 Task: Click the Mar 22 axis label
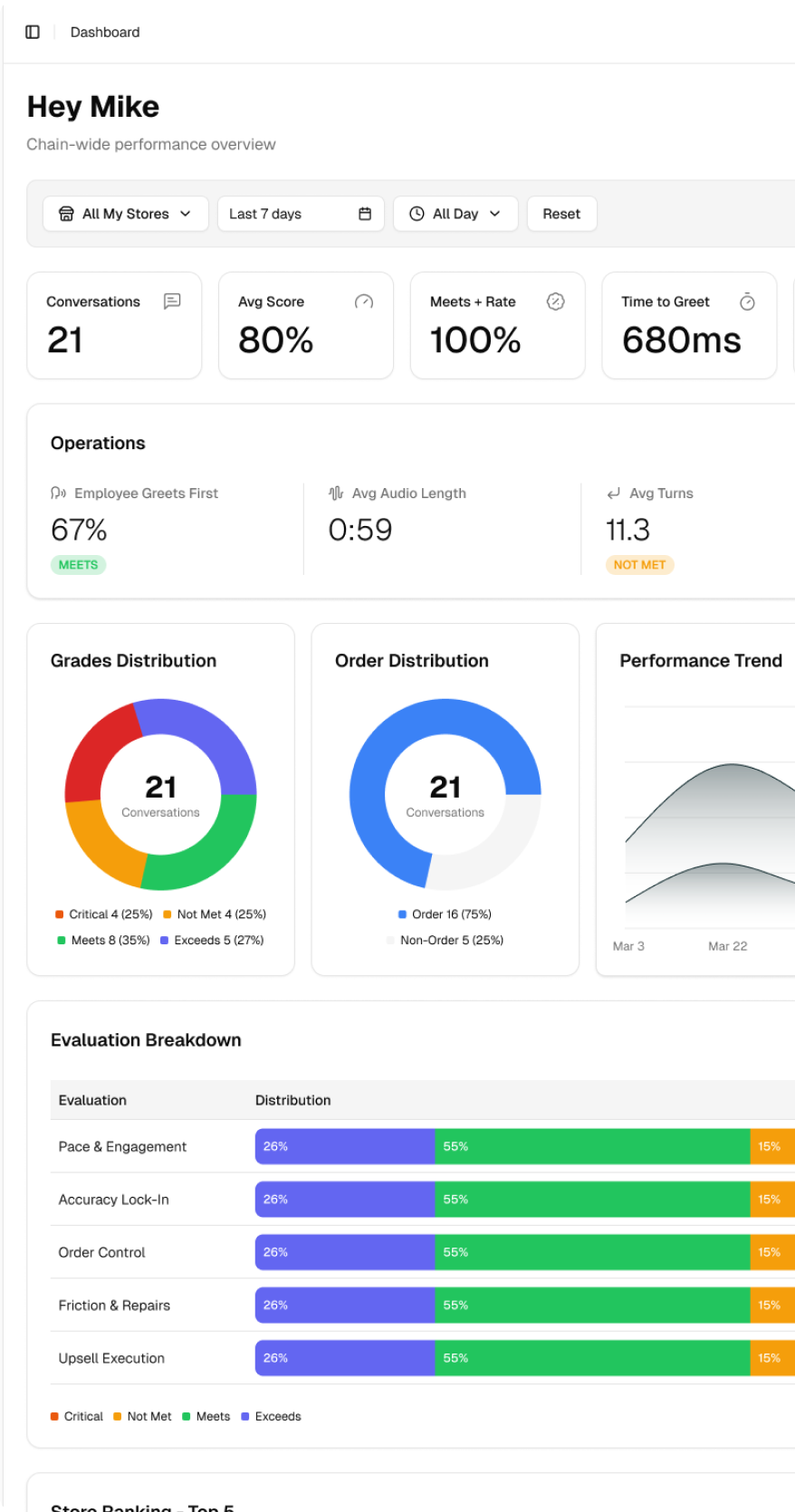tap(727, 946)
